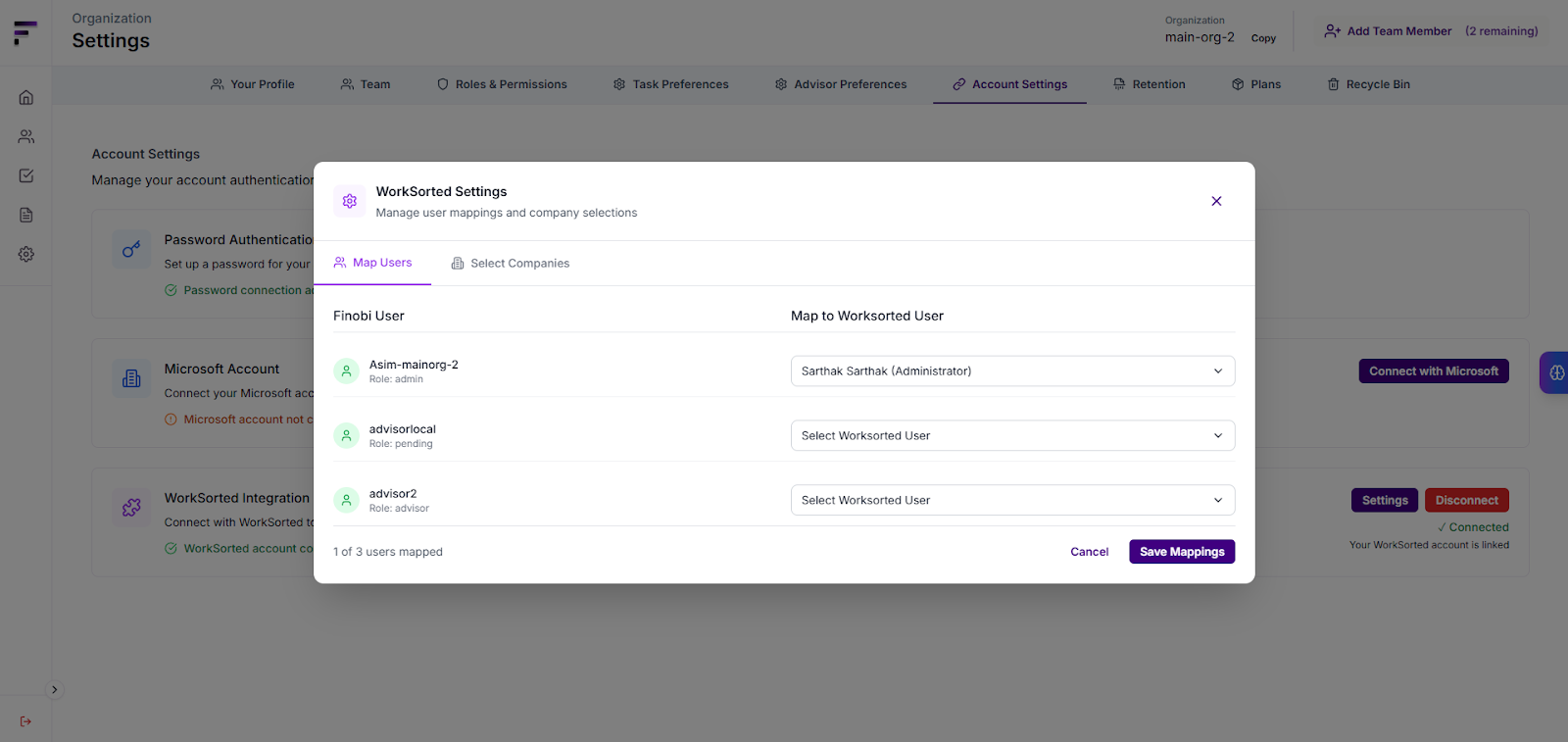Open the advisorlocal Worksorted user dropdown
Image resolution: width=1568 pixels, height=742 pixels.
pyautogui.click(x=1012, y=436)
